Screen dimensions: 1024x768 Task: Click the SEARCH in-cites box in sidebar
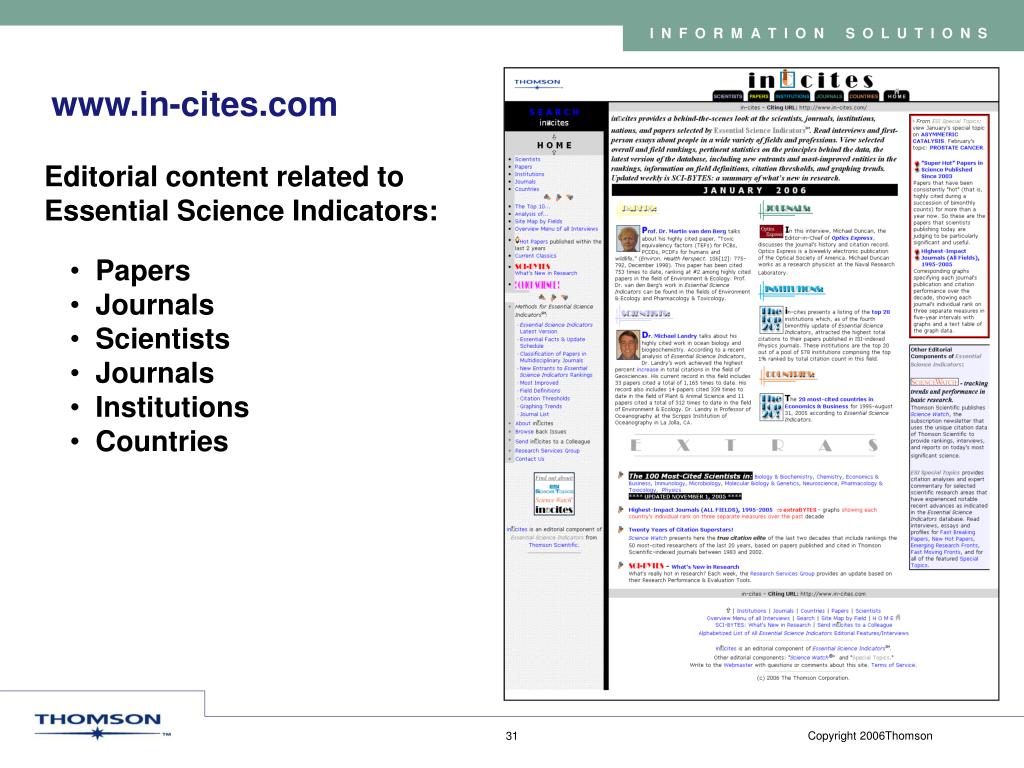(x=554, y=117)
